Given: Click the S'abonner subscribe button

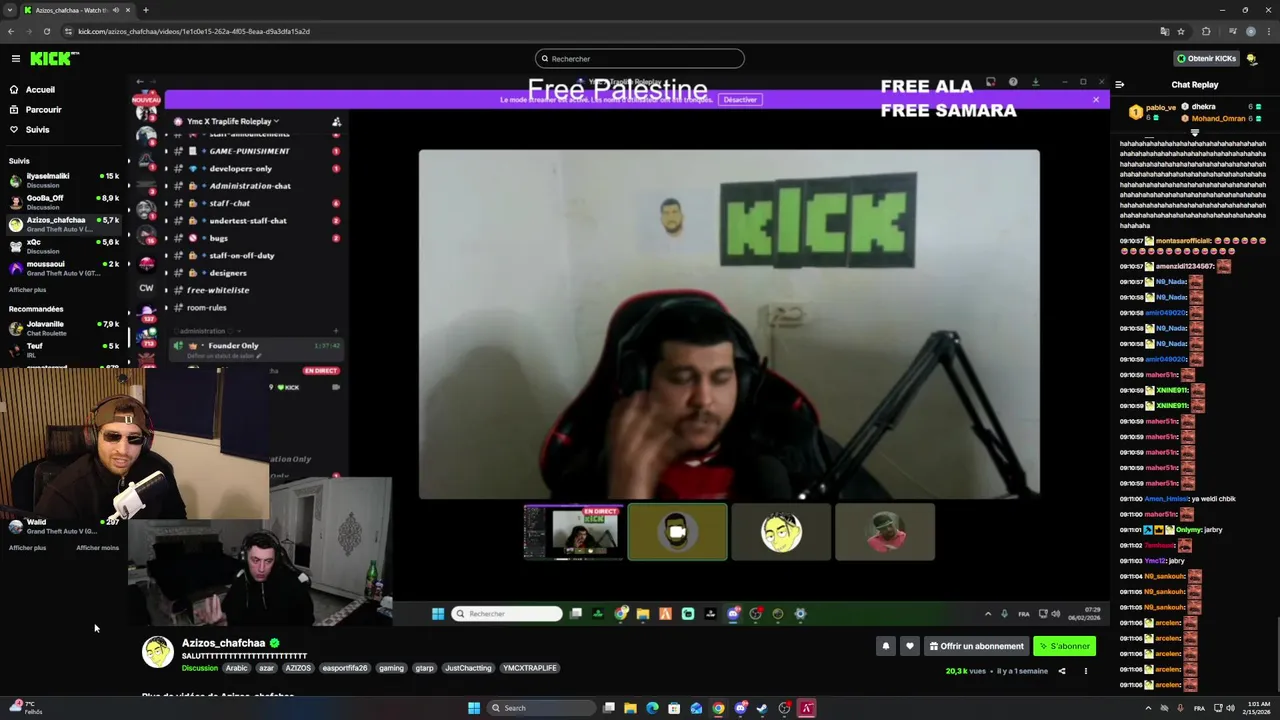Looking at the screenshot, I should (x=1064, y=646).
